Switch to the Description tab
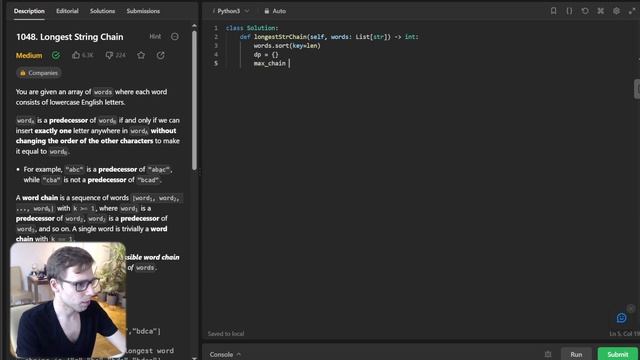 [29, 11]
